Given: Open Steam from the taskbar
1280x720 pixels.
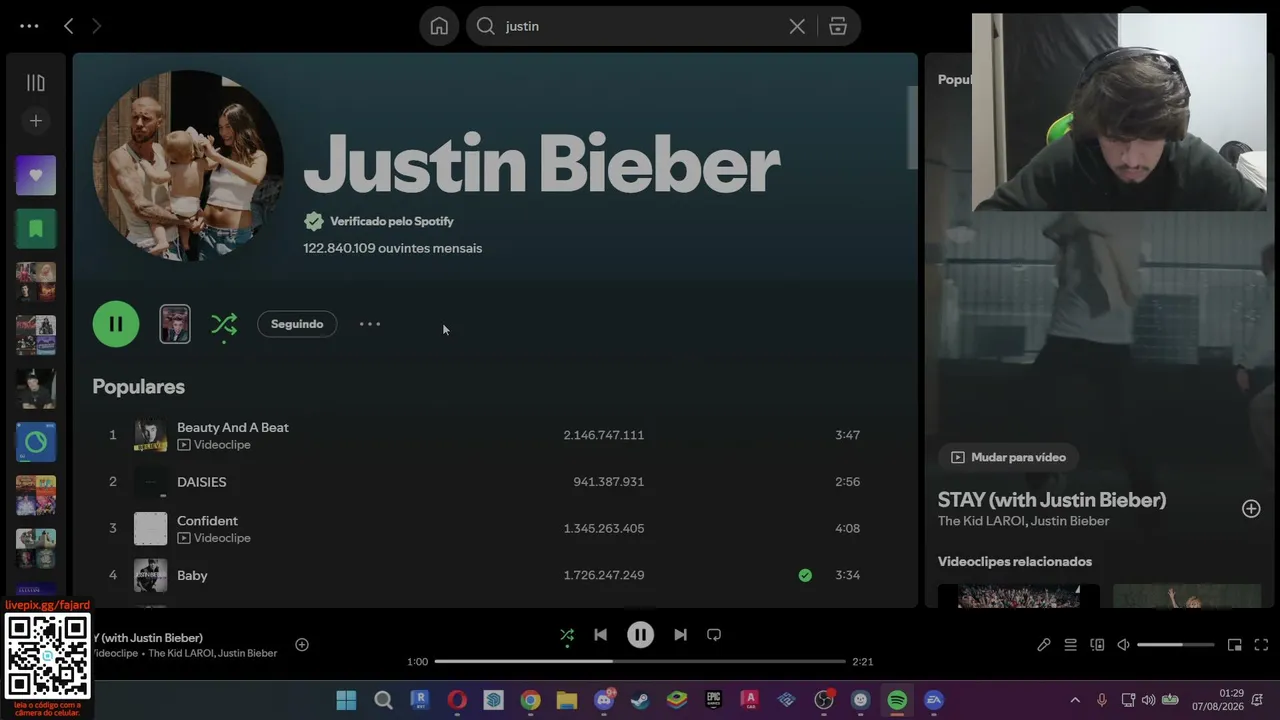Looking at the screenshot, I should point(640,700).
